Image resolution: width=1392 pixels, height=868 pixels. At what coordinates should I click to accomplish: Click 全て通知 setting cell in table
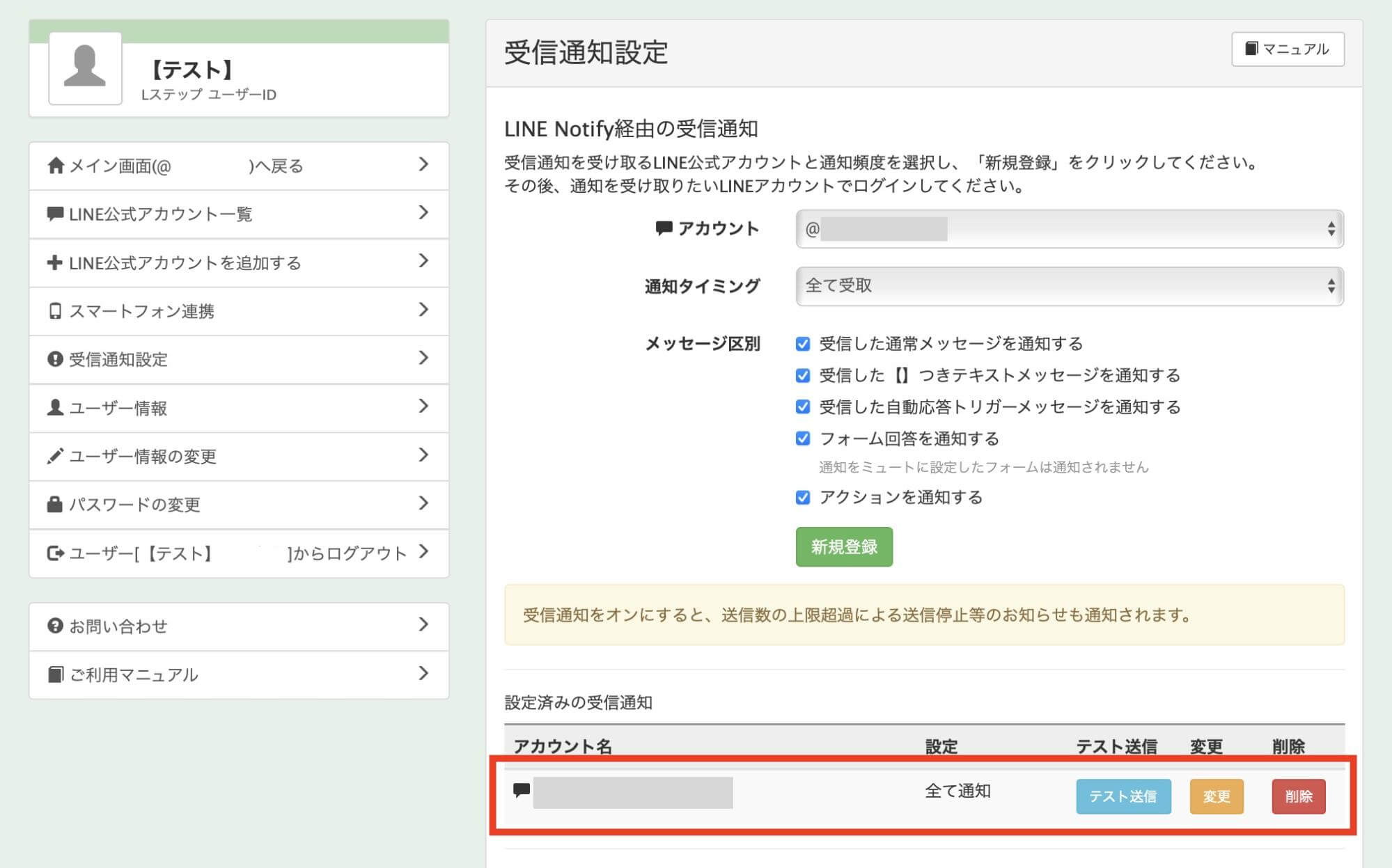pos(957,791)
